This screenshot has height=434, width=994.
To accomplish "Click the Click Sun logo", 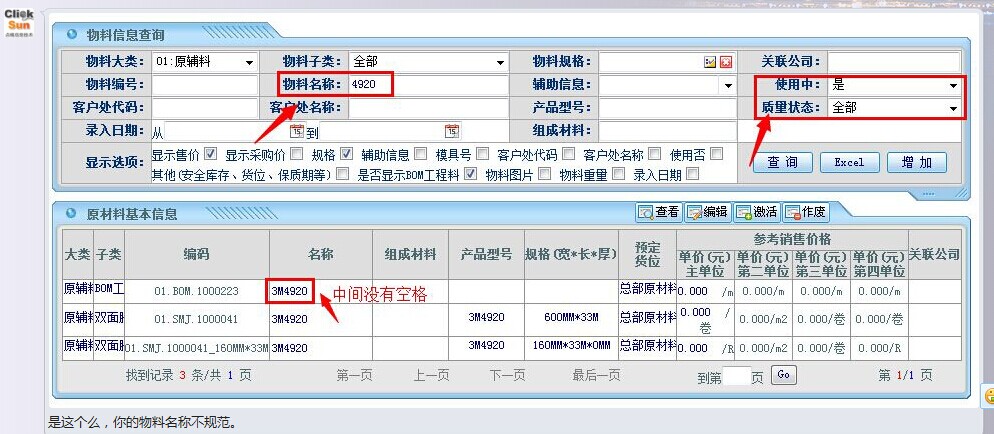I will coord(18,23).
